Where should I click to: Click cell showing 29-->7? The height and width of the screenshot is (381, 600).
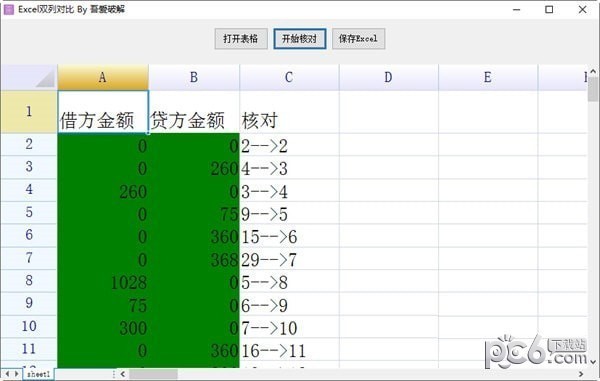[289, 258]
